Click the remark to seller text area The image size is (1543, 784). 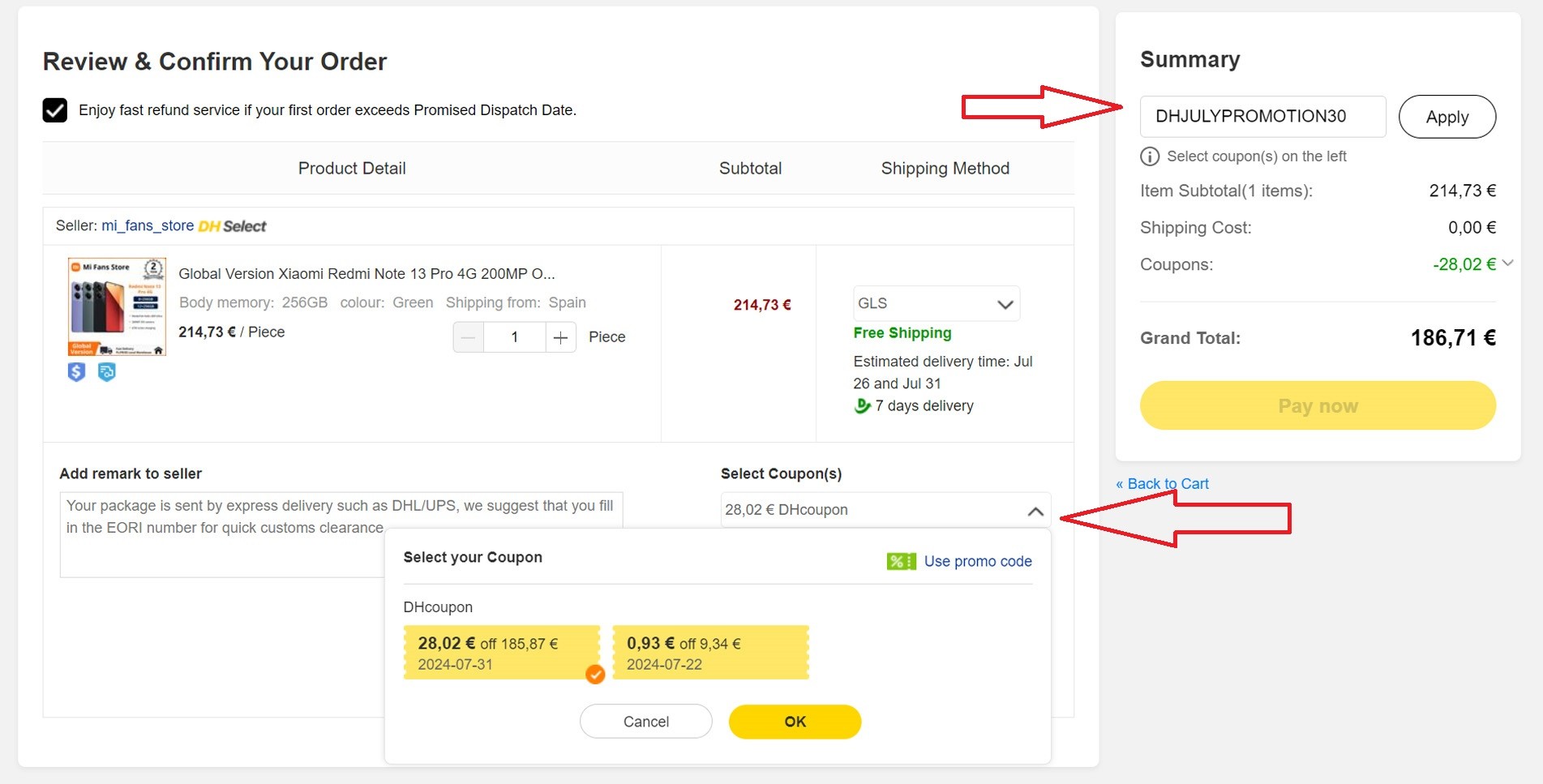341,534
